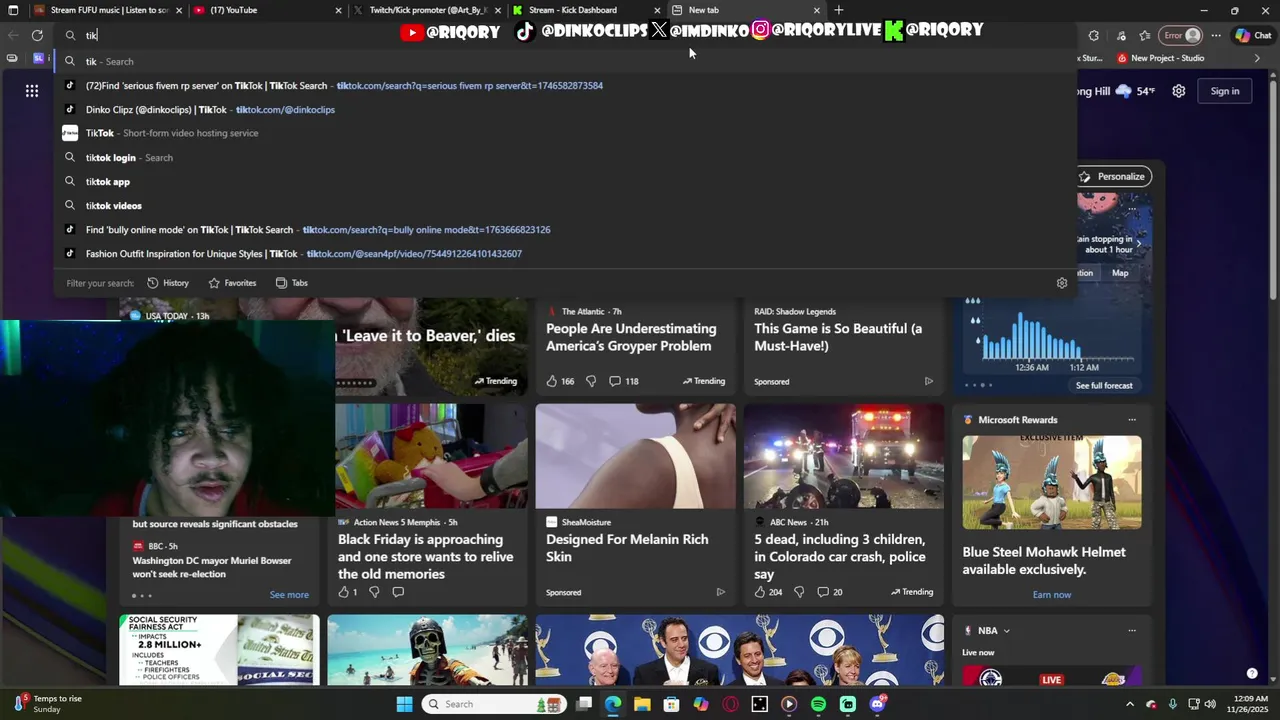Viewport: 1280px width, 720px height.
Task: Select Fashion Outfit Inspiration TikTok suggestion
Action: 565,253
